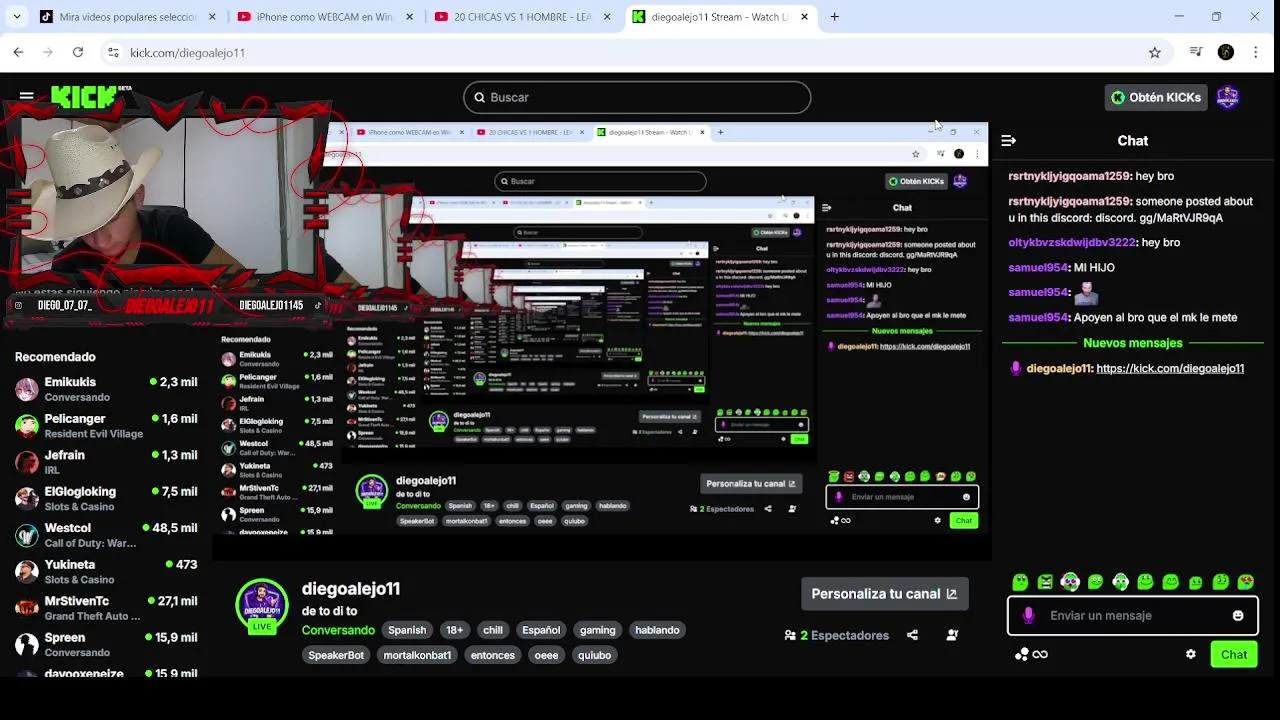
Task: Click the add-user icon beside share
Action: coord(952,635)
